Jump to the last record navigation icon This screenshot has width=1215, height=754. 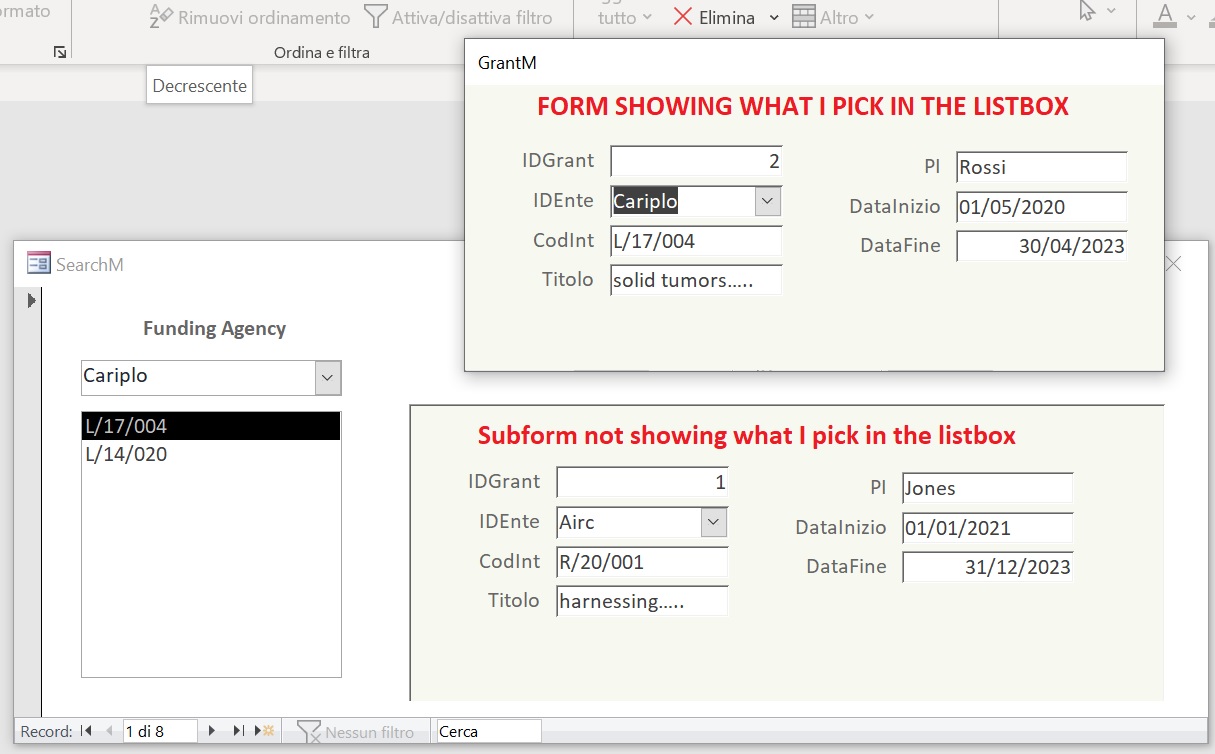(x=237, y=731)
